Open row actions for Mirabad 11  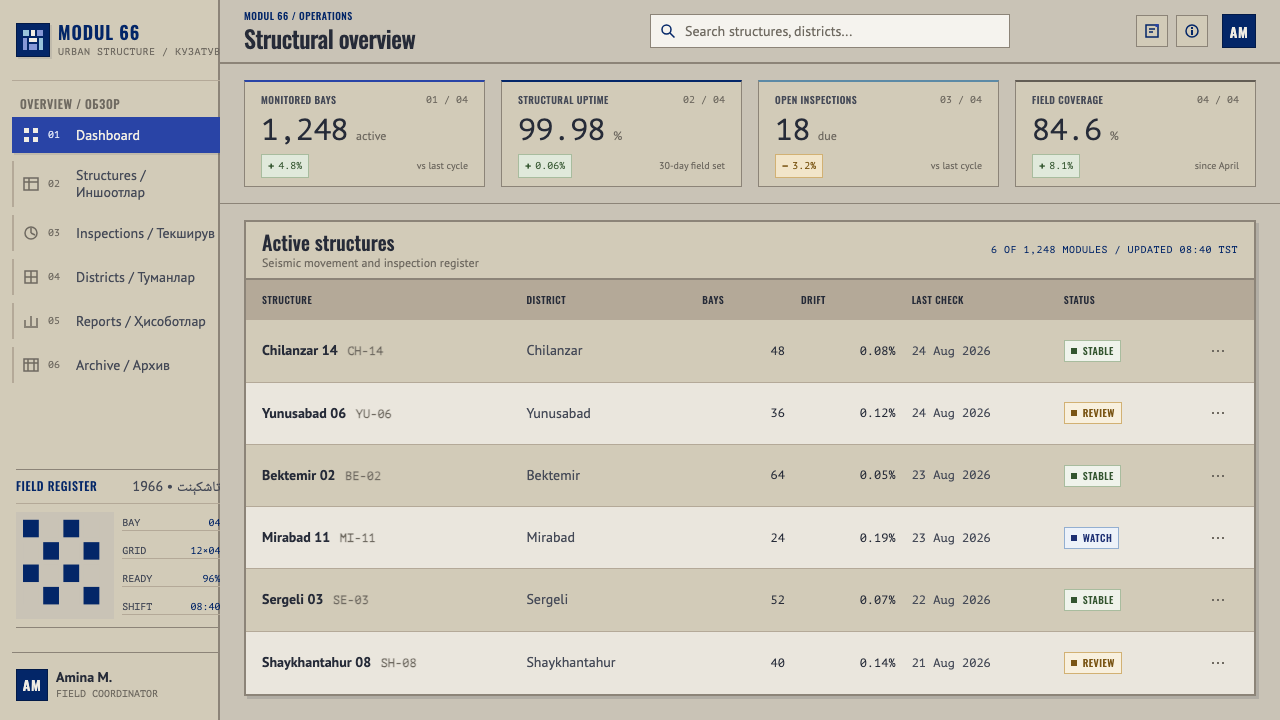click(1217, 538)
